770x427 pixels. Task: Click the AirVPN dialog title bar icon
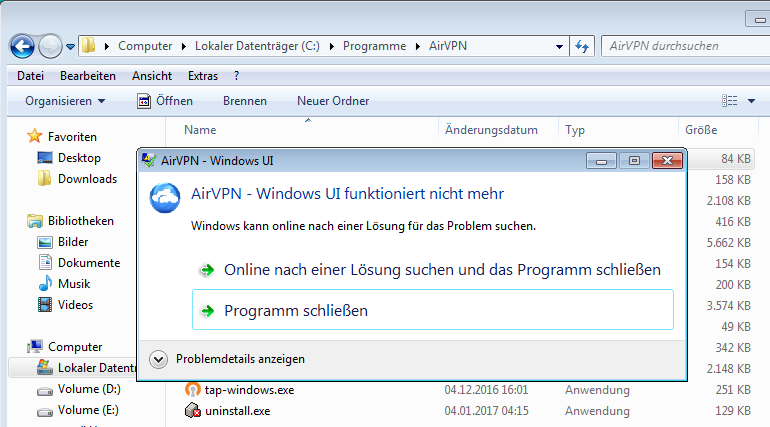[x=149, y=160]
